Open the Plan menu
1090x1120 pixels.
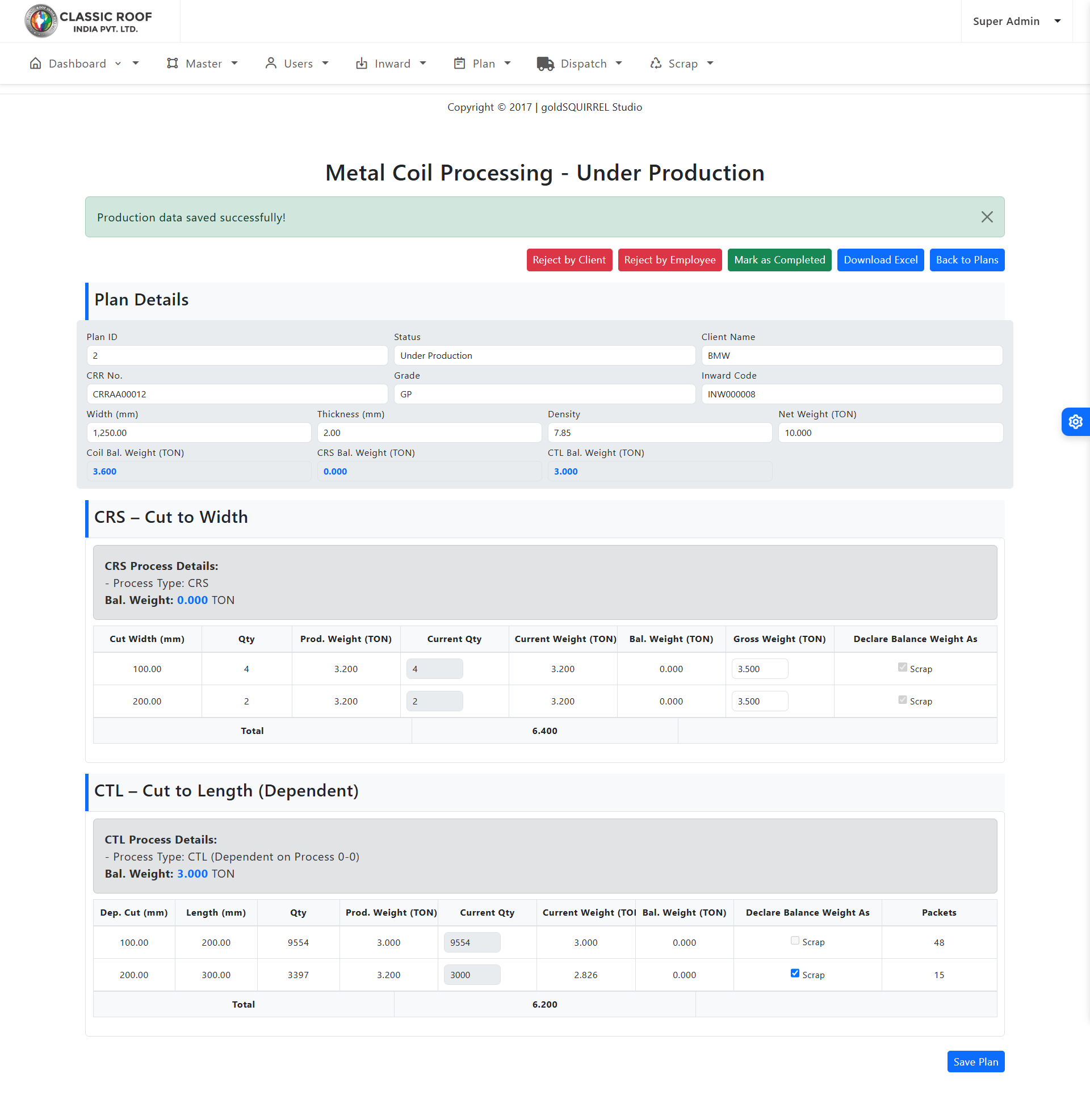483,64
